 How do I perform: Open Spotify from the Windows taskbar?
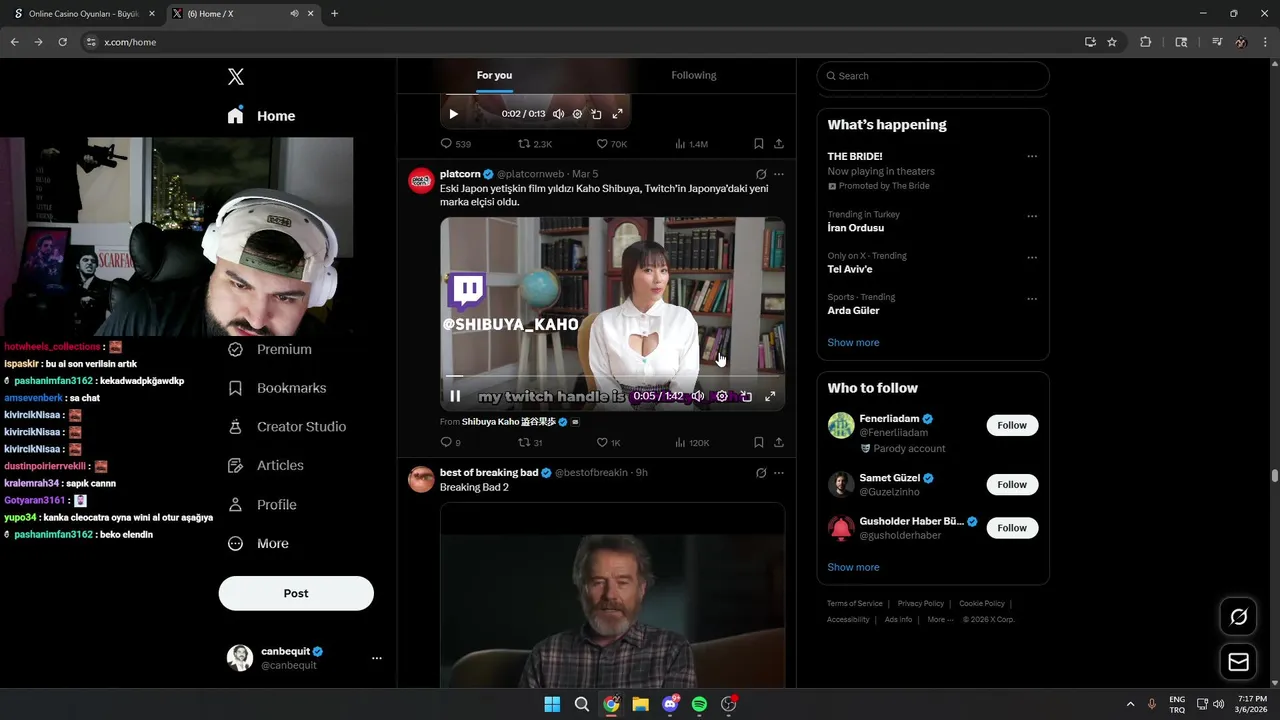click(x=699, y=704)
